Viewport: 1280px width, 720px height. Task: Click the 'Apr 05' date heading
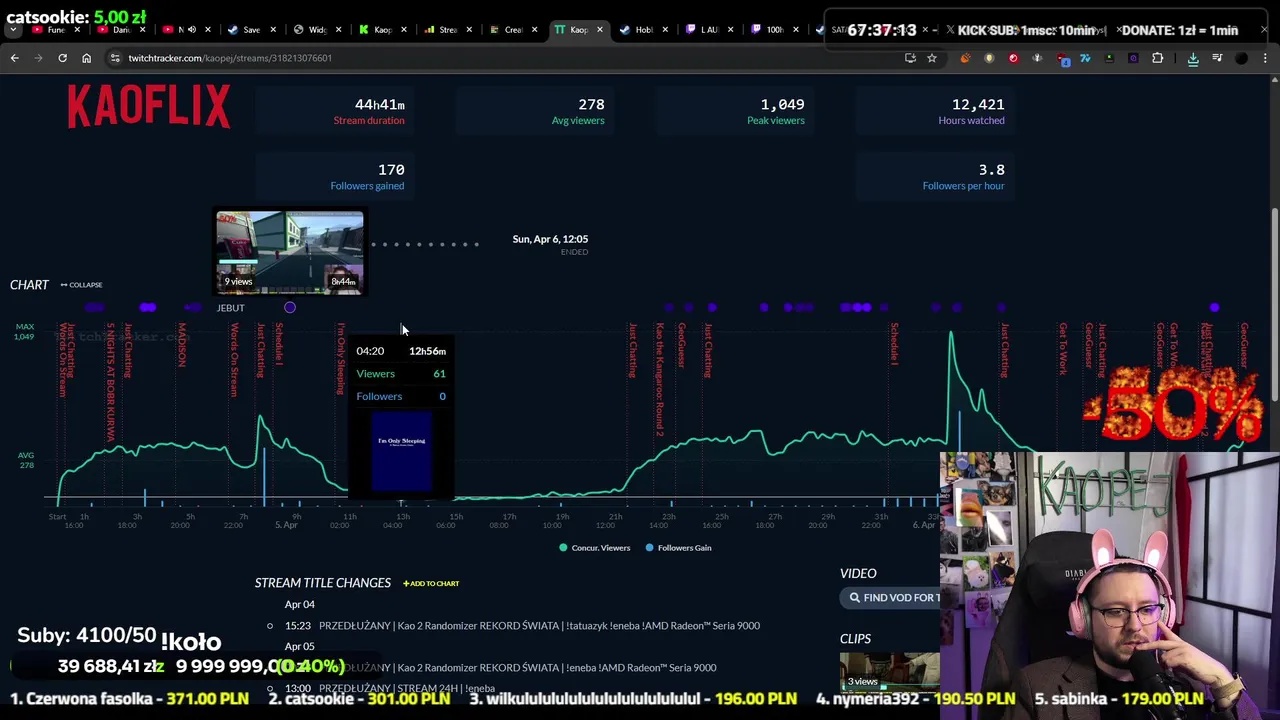pyautogui.click(x=300, y=647)
